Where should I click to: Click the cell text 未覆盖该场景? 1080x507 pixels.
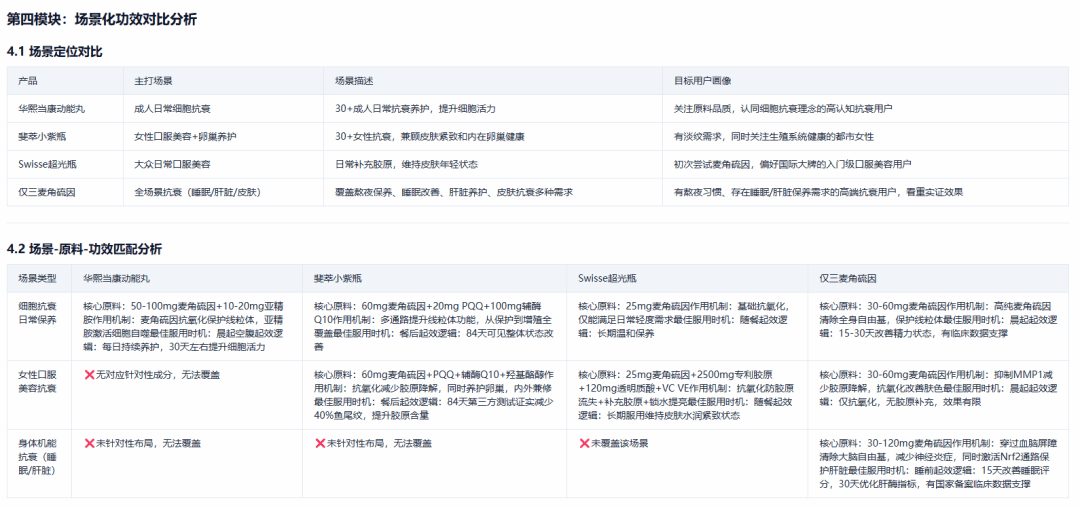tap(619, 444)
